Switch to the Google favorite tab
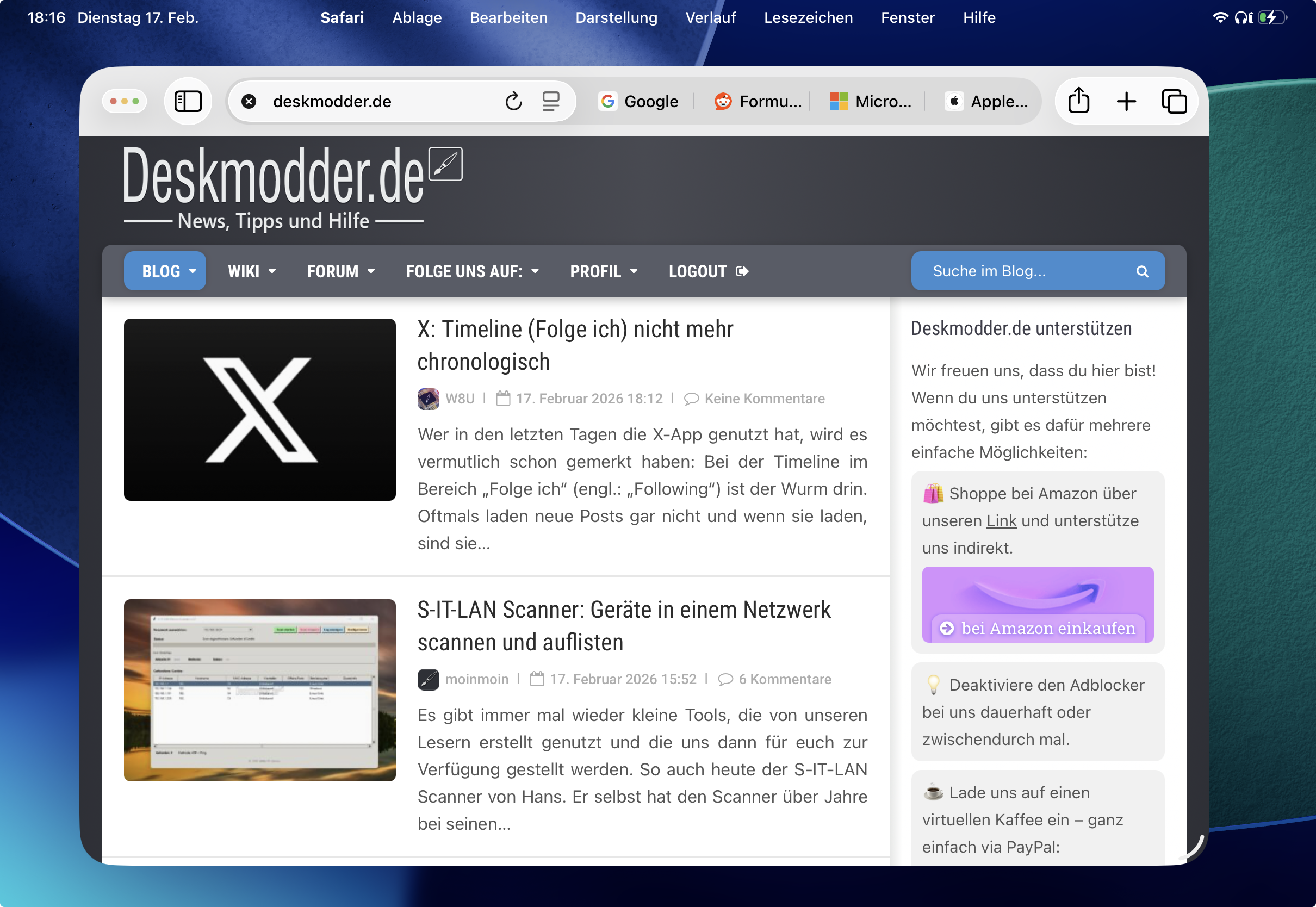This screenshot has height=907, width=1316. [640, 102]
